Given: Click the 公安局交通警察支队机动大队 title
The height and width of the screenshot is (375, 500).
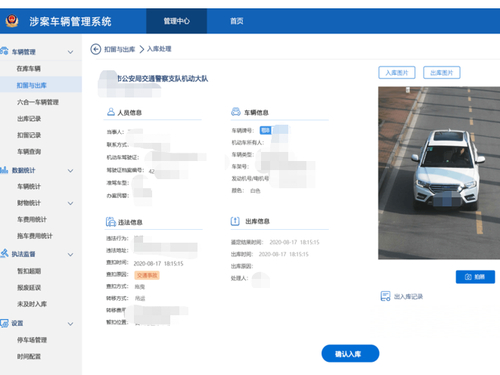Looking at the screenshot, I should tap(163, 79).
